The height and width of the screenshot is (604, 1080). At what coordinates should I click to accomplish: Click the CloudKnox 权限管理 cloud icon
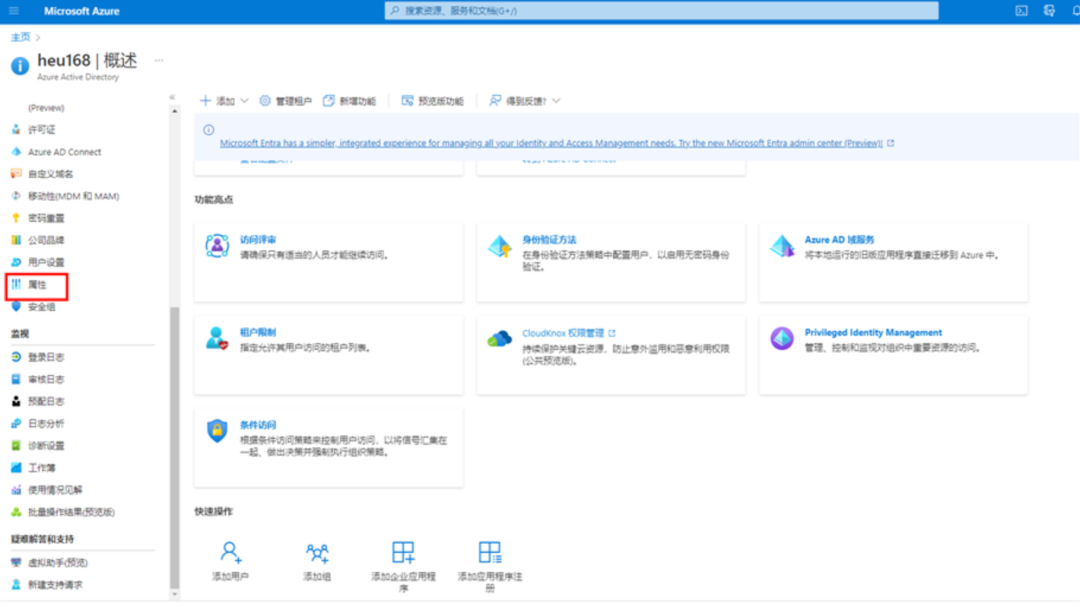point(498,340)
